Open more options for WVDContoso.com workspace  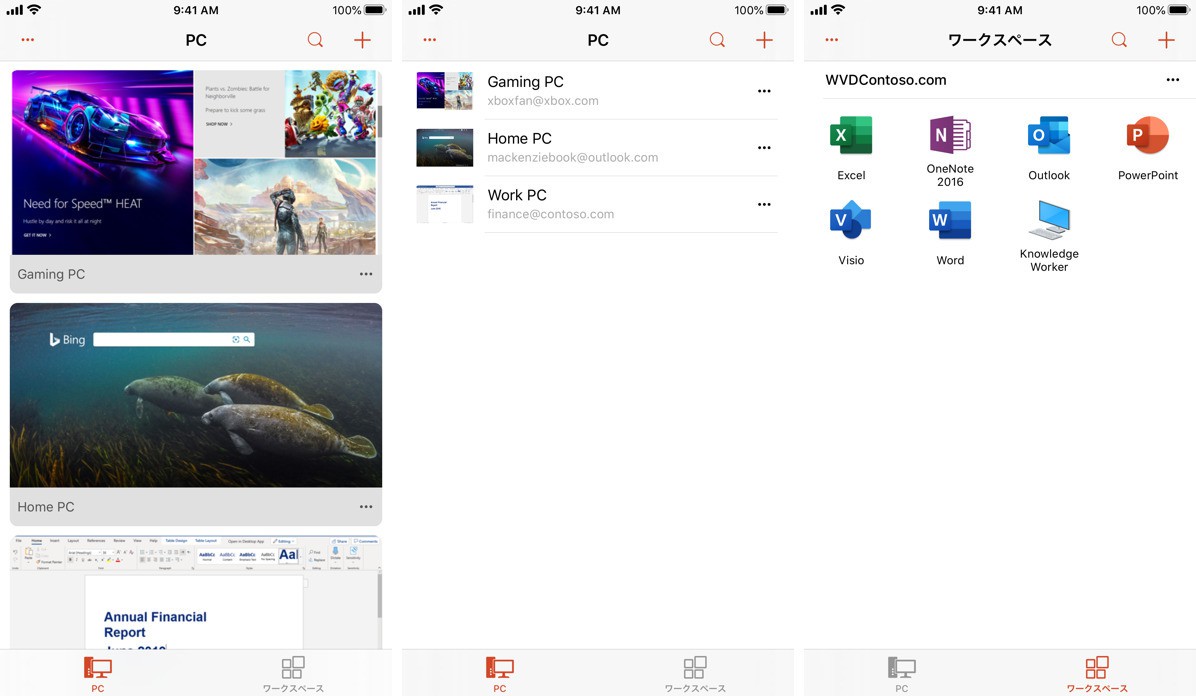(x=1172, y=80)
